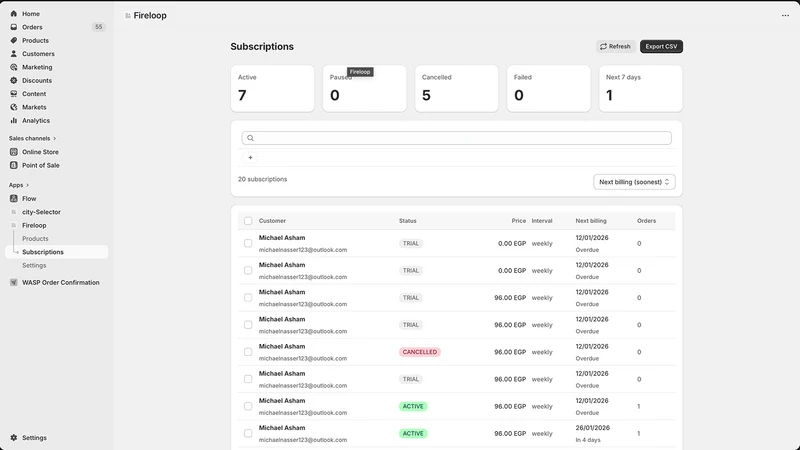Click the Content icon in sidebar
The width and height of the screenshot is (800, 450).
pos(14,94)
